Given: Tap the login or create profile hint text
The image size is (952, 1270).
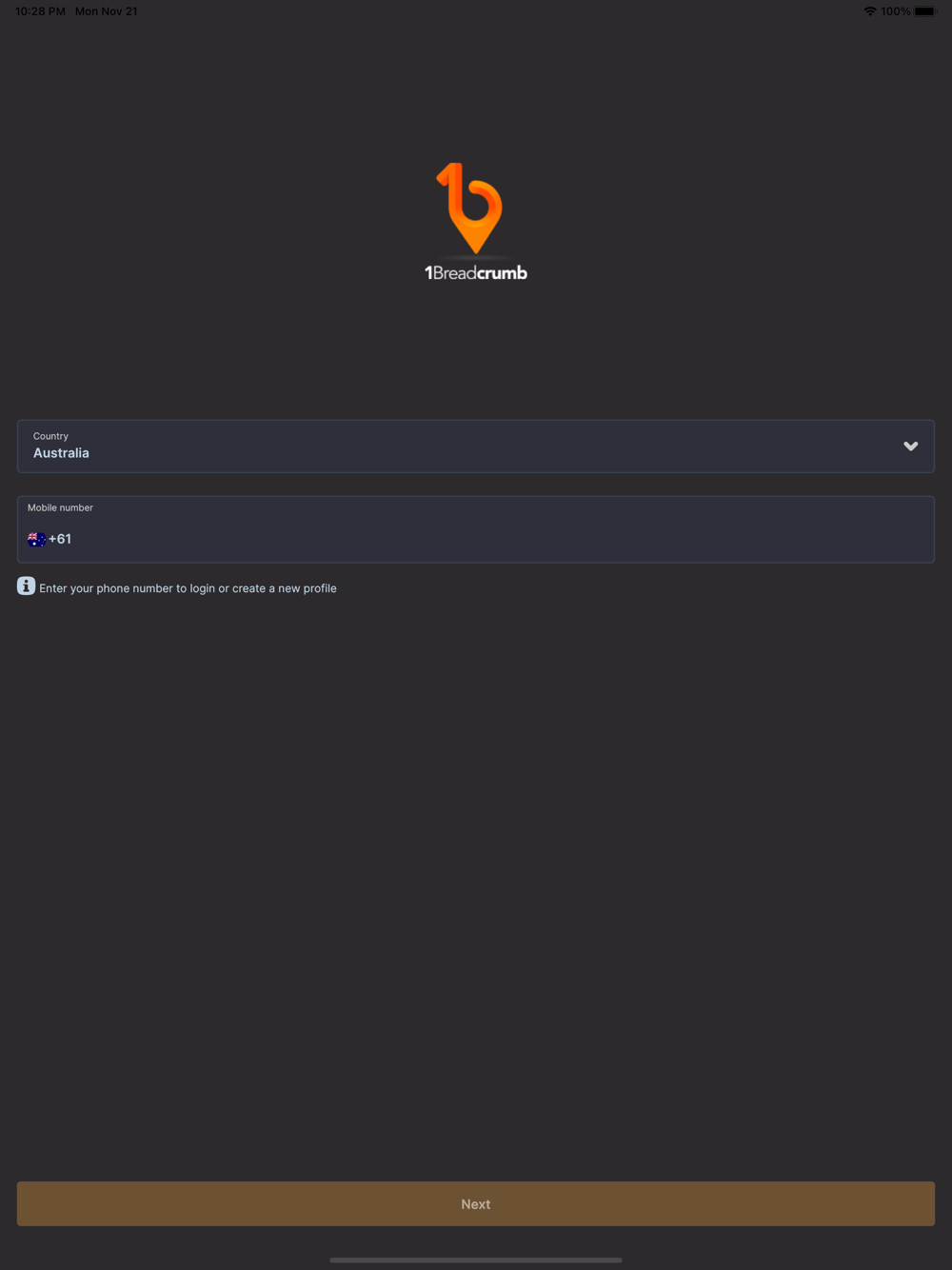Looking at the screenshot, I should [188, 588].
